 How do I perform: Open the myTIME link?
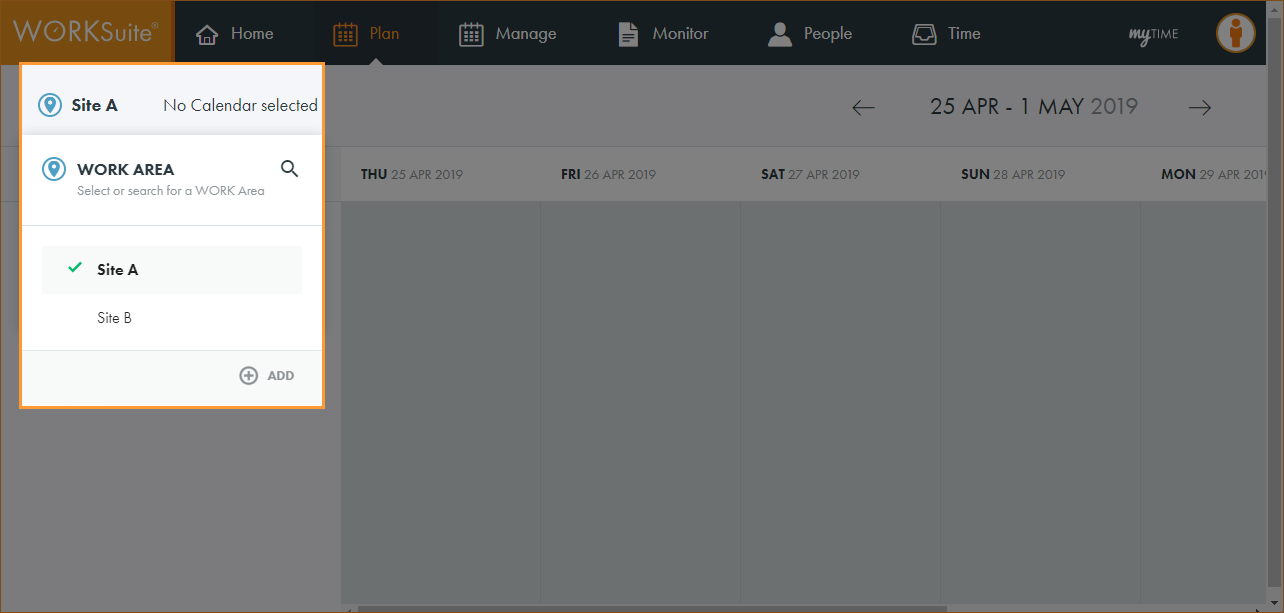[1153, 34]
